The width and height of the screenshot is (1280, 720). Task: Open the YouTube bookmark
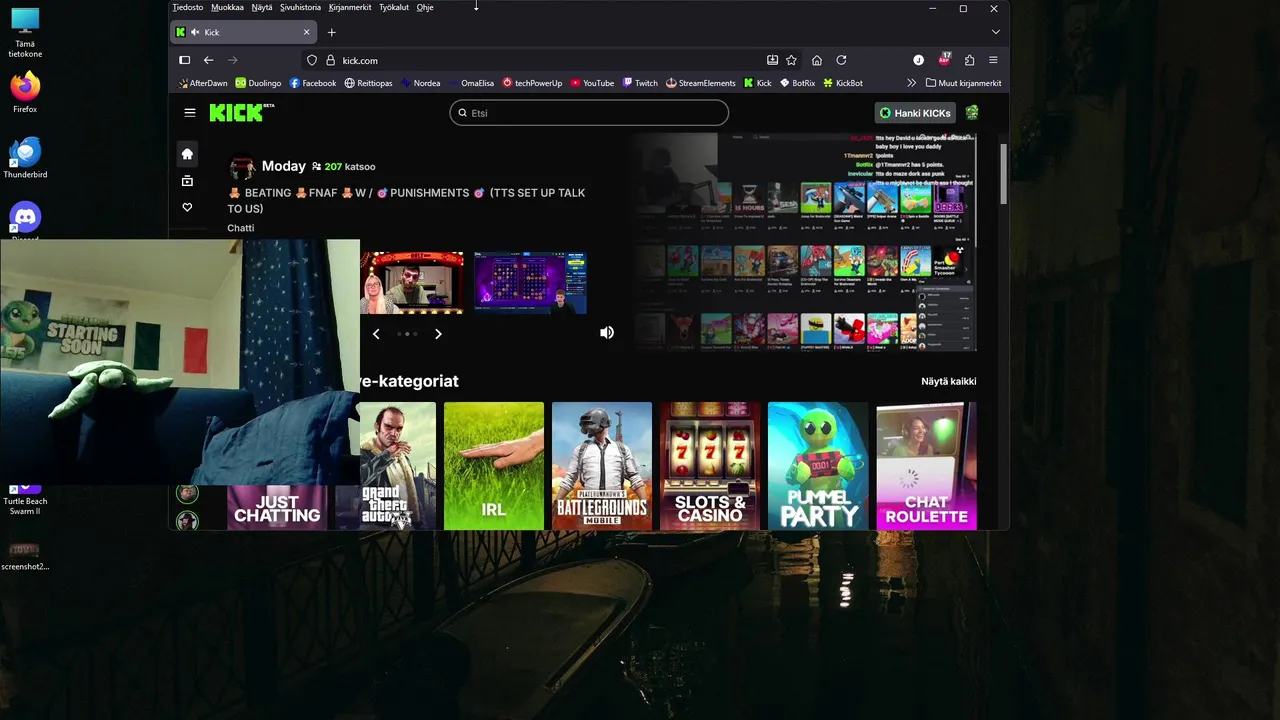(x=592, y=83)
